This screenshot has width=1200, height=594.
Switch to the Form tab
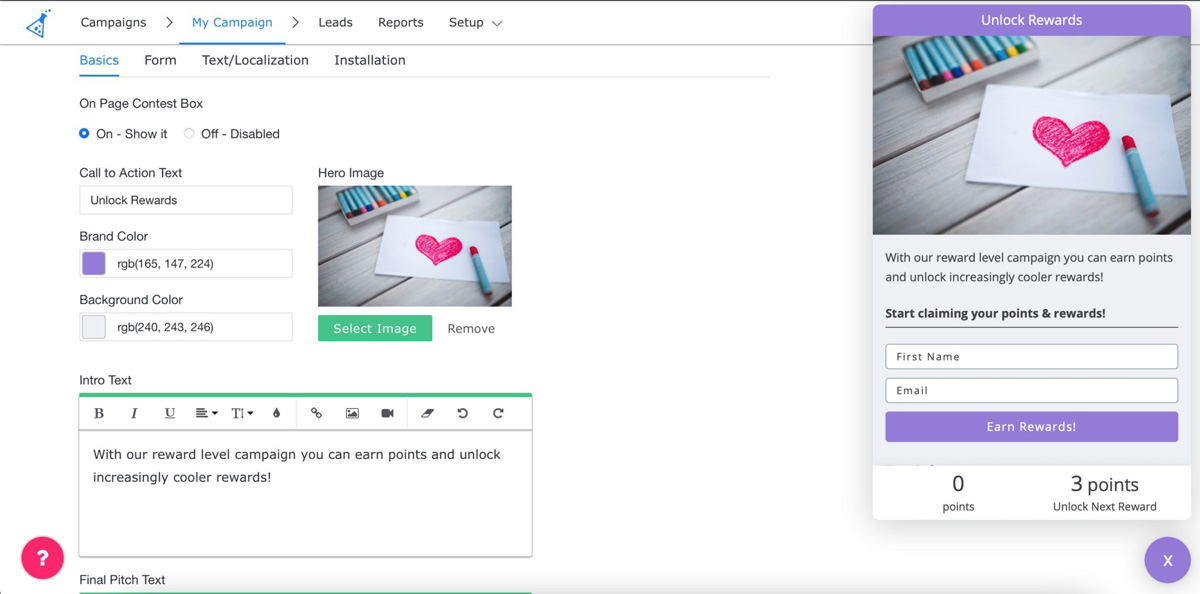[160, 60]
